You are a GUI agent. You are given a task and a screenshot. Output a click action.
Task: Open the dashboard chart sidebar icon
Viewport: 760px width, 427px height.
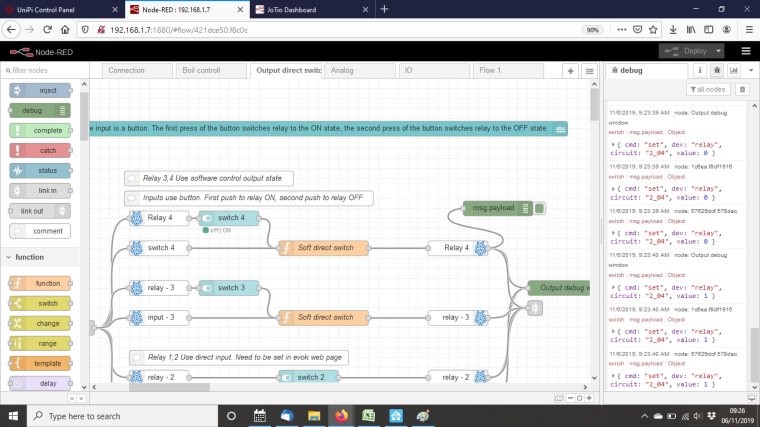click(734, 71)
